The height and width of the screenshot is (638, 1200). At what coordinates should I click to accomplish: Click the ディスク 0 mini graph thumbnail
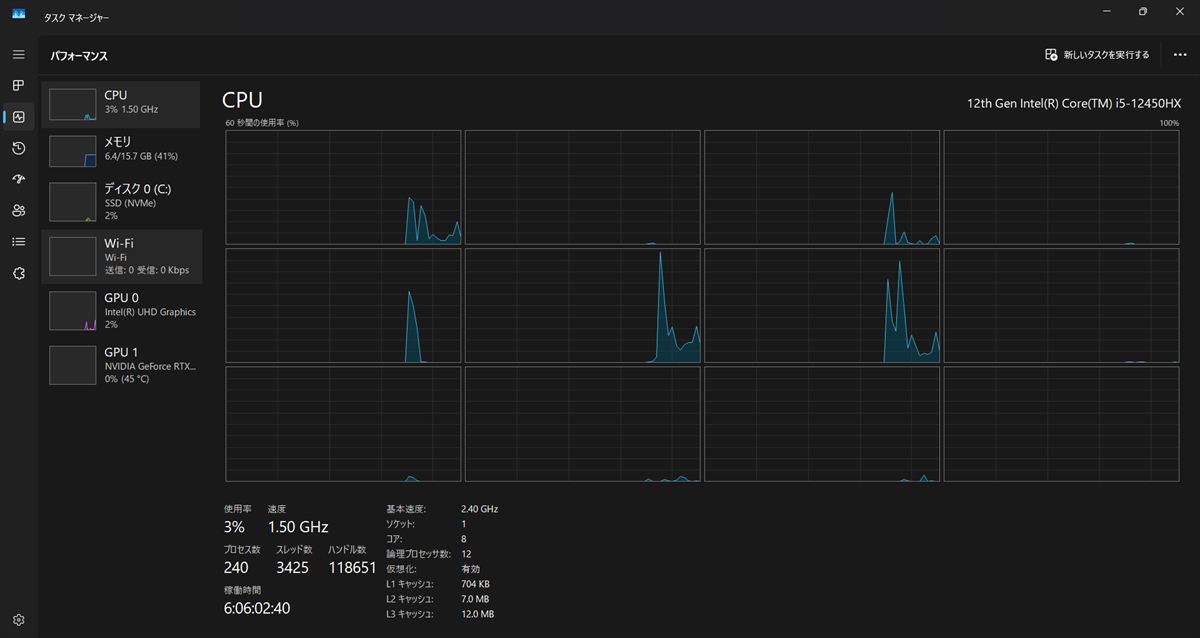[72, 201]
